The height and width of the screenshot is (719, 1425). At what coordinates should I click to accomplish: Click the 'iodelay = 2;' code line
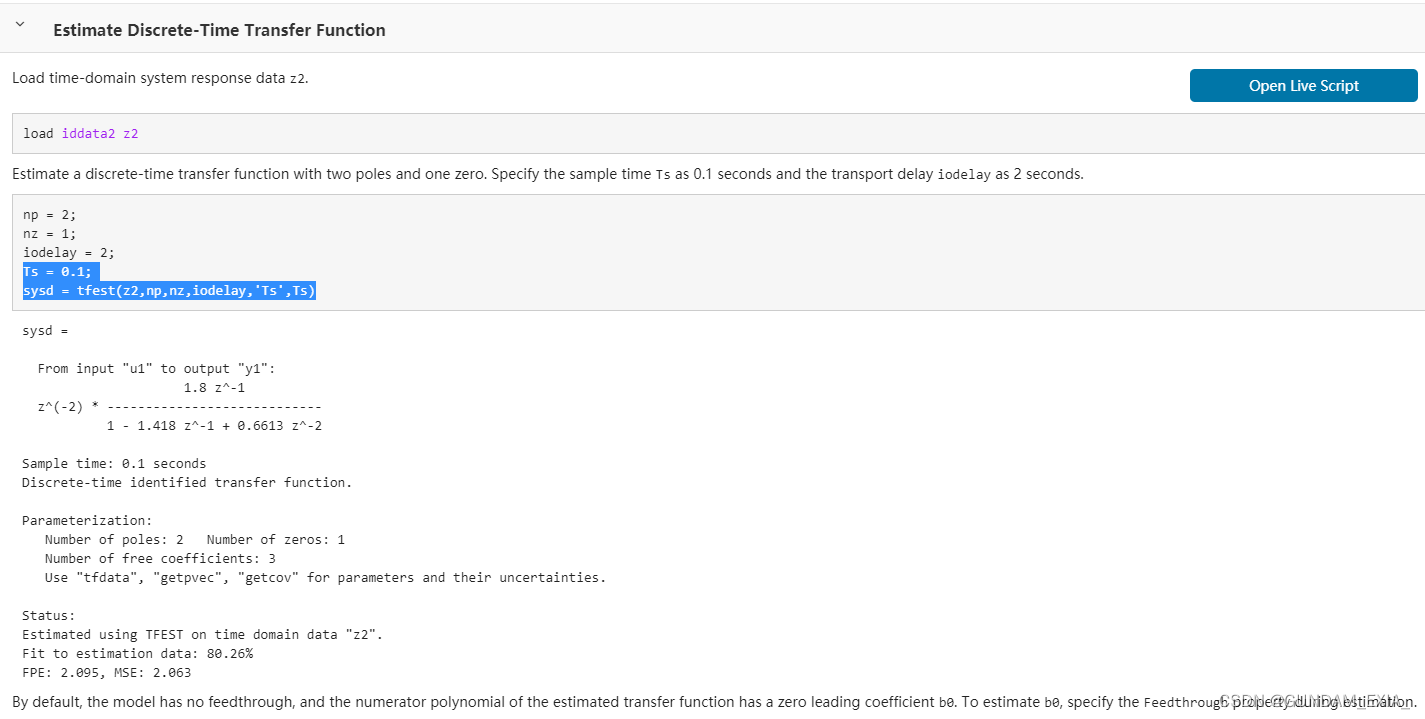(x=61, y=252)
